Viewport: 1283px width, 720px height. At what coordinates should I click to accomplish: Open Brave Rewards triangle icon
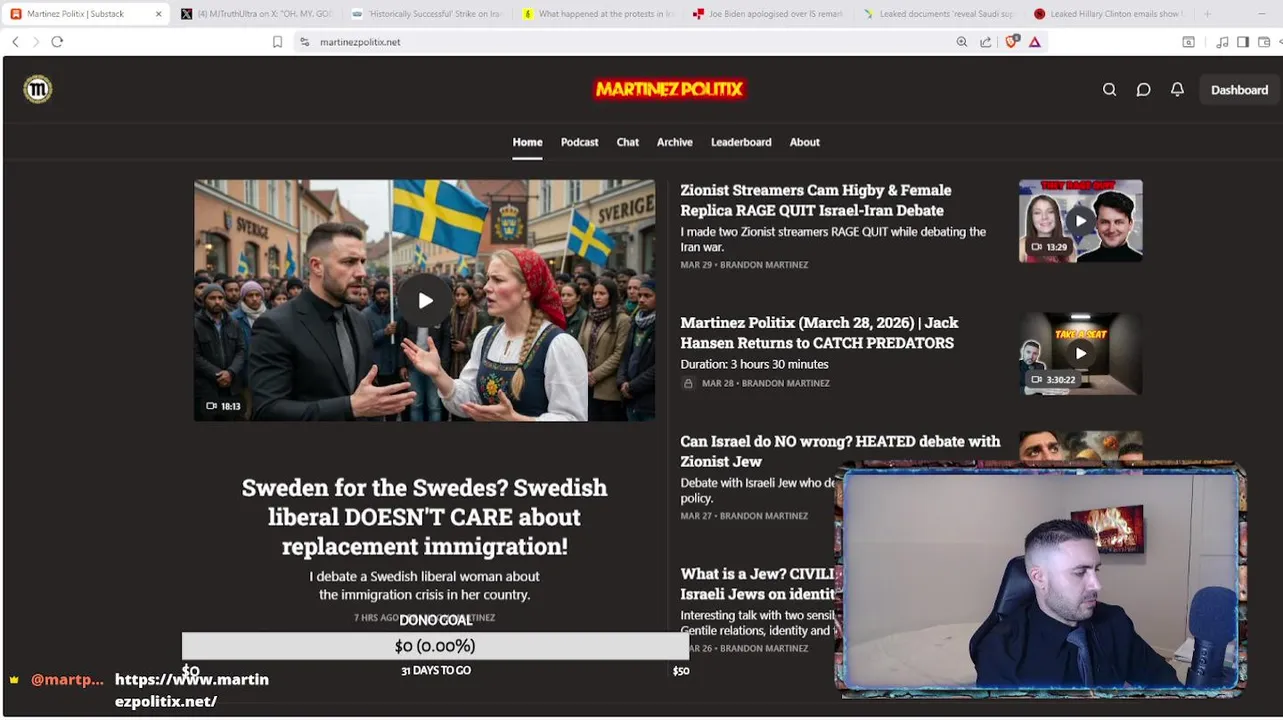[1035, 42]
